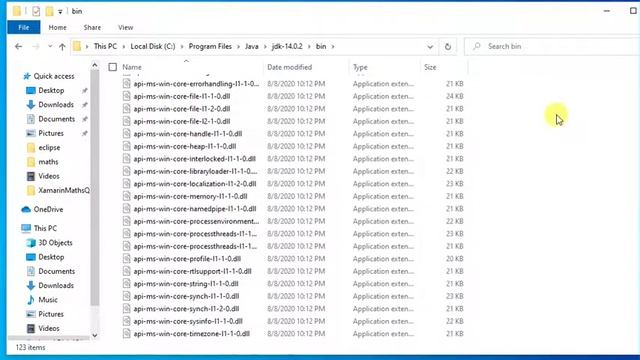Go up one folder level
The height and width of the screenshot is (360, 640).
62,47
